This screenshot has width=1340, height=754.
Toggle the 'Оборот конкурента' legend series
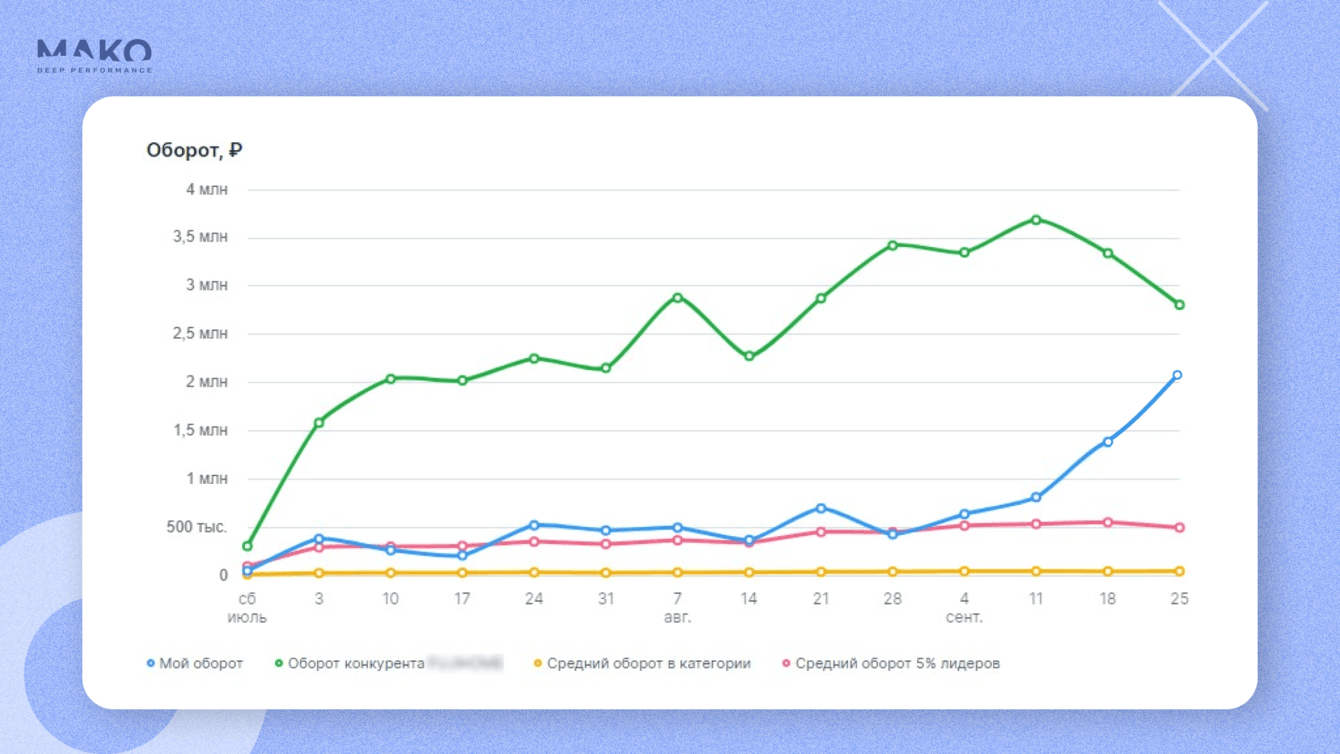(x=356, y=663)
